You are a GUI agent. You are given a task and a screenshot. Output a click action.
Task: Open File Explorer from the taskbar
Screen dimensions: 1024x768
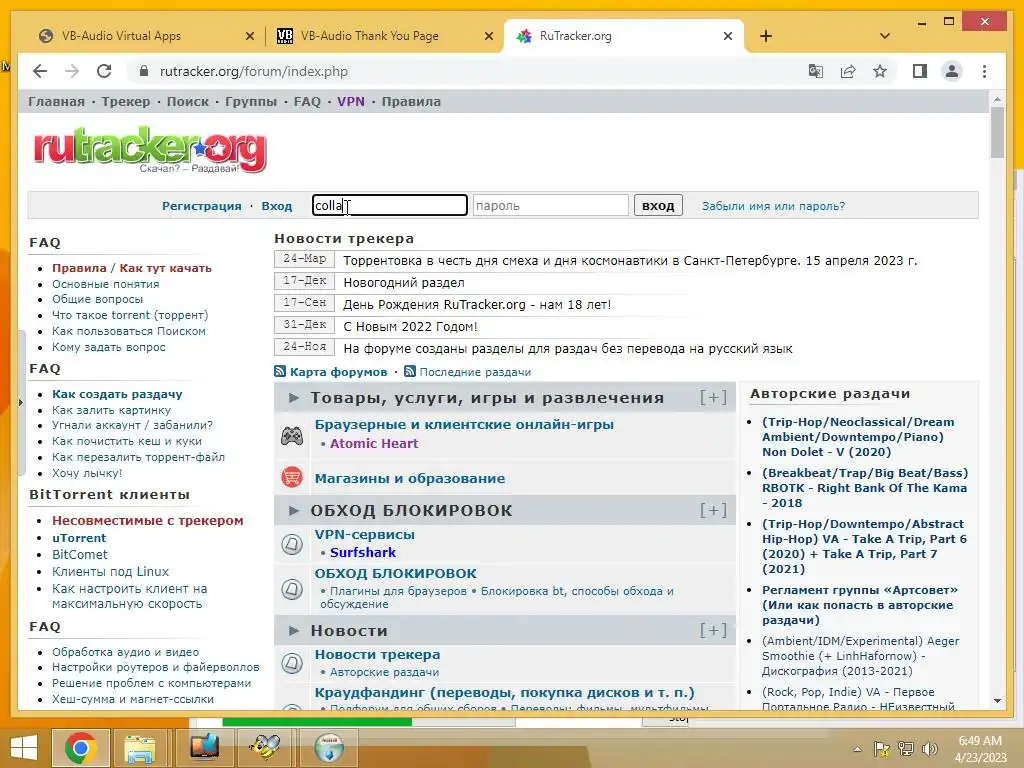tap(140, 748)
